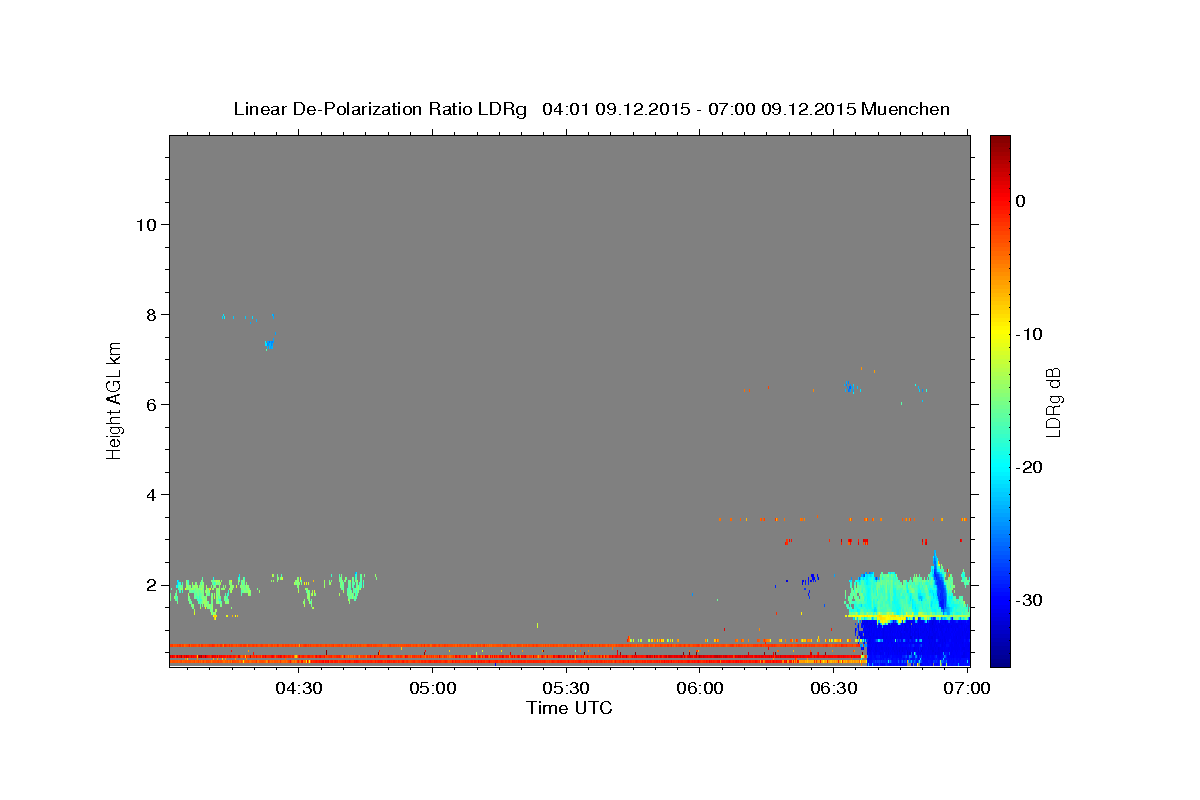
Task: Click the colorbar label 0
Action: coord(1020,201)
